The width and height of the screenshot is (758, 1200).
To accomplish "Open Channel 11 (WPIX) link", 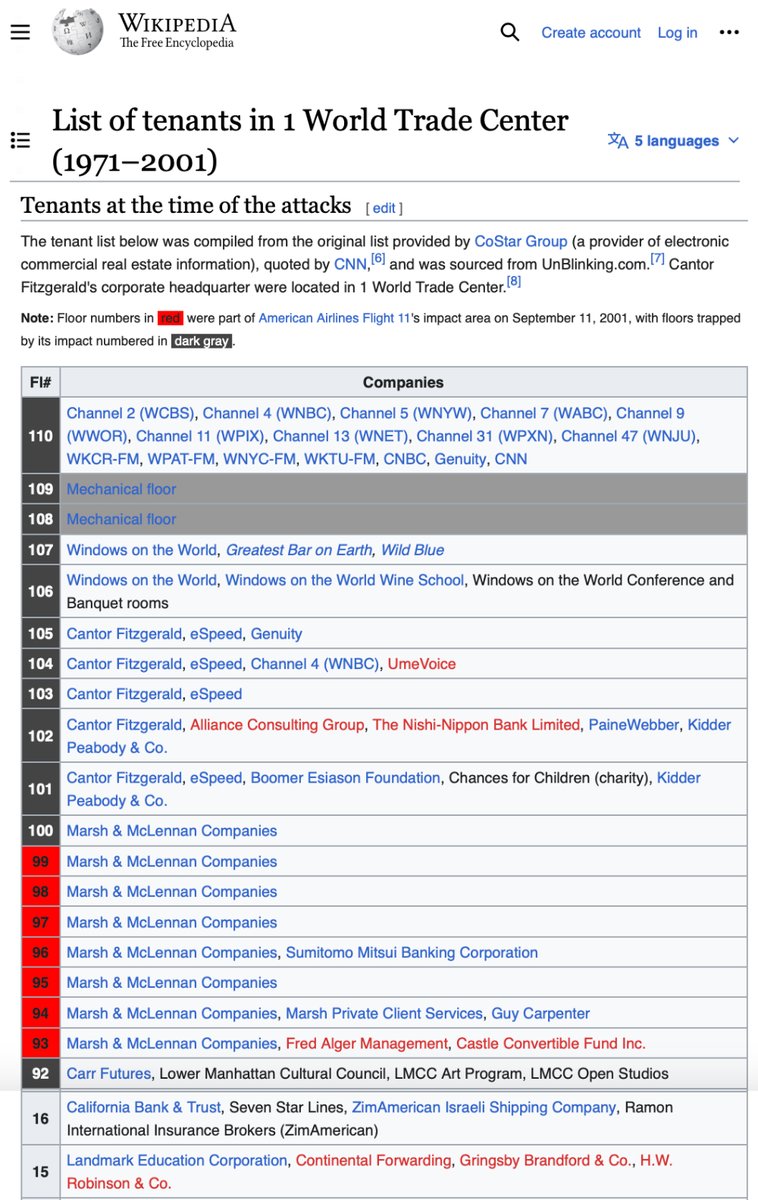I will 200,436.
